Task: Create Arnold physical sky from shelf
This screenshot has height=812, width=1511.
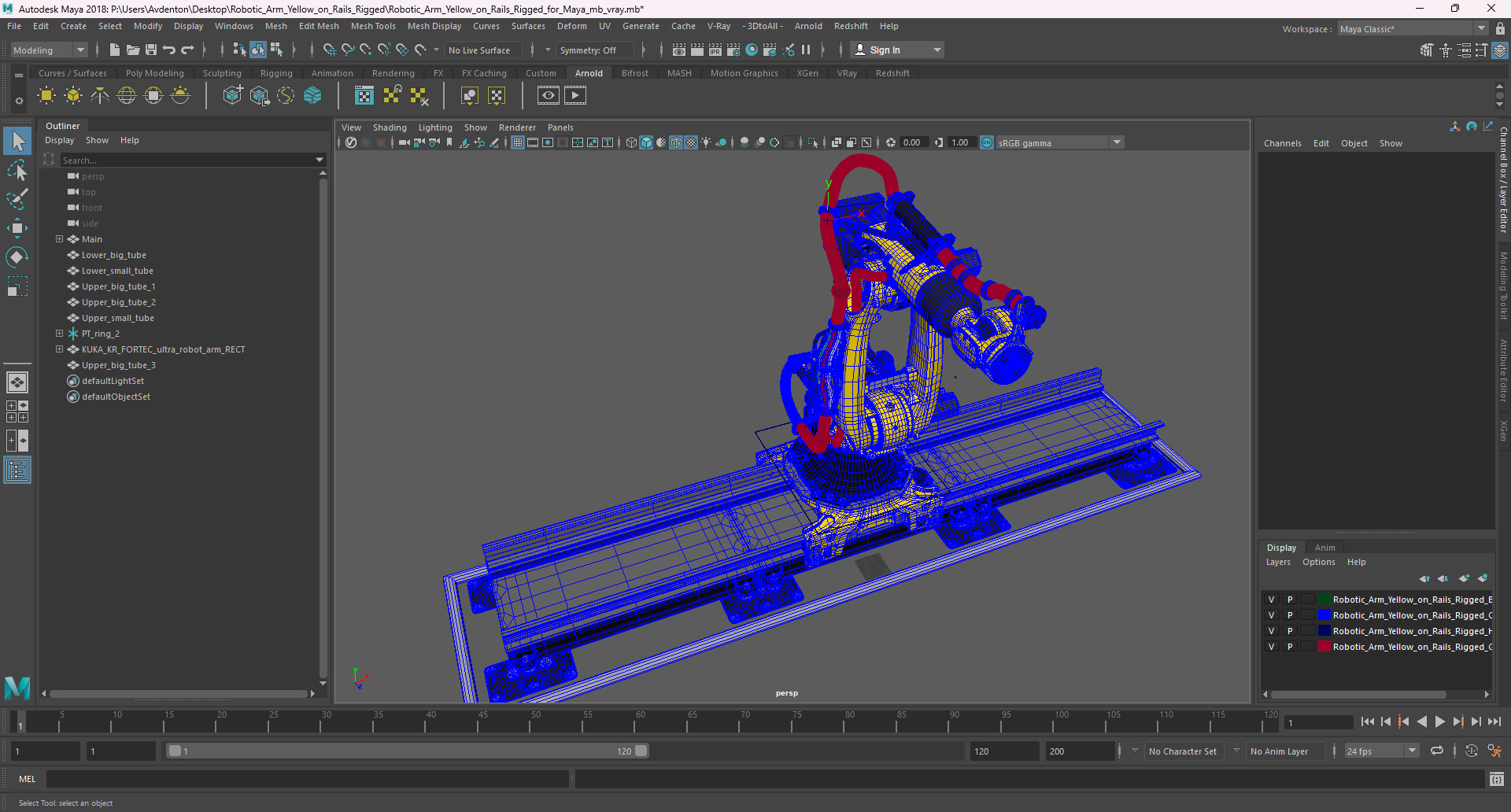Action: [x=180, y=96]
